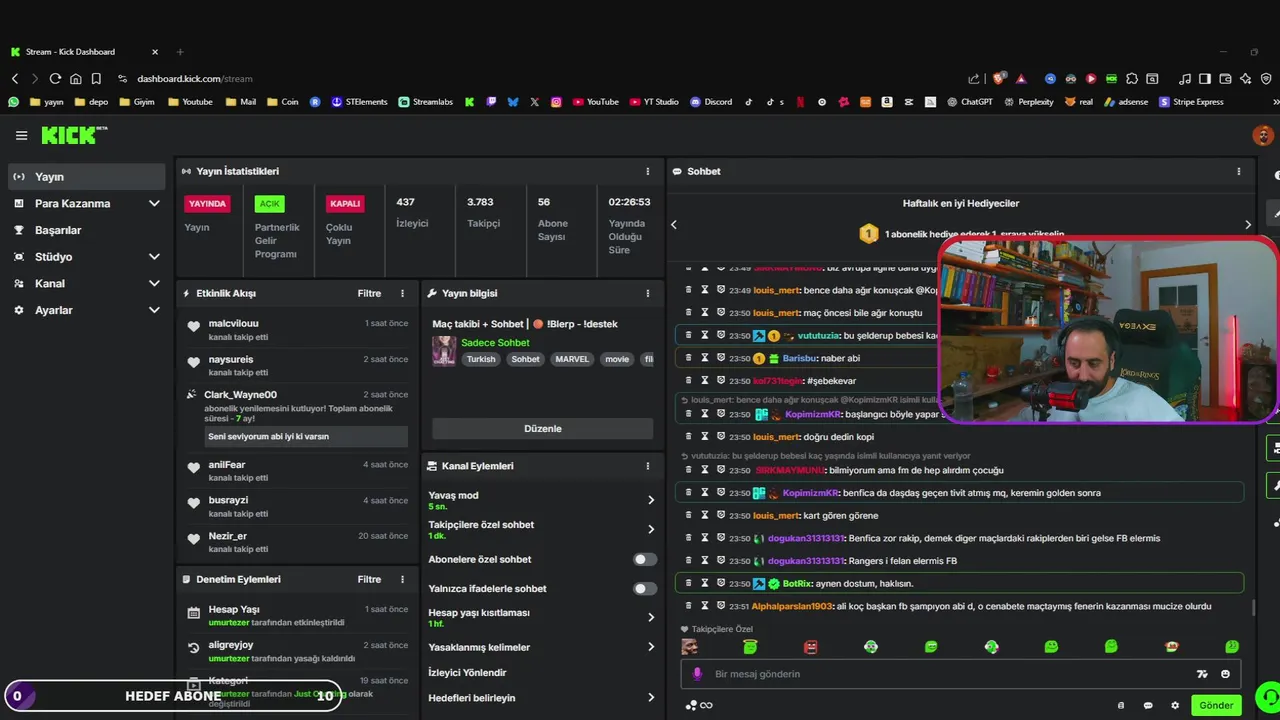Open the Discord bookmark
Image resolution: width=1280 pixels, height=720 pixels.
[711, 102]
